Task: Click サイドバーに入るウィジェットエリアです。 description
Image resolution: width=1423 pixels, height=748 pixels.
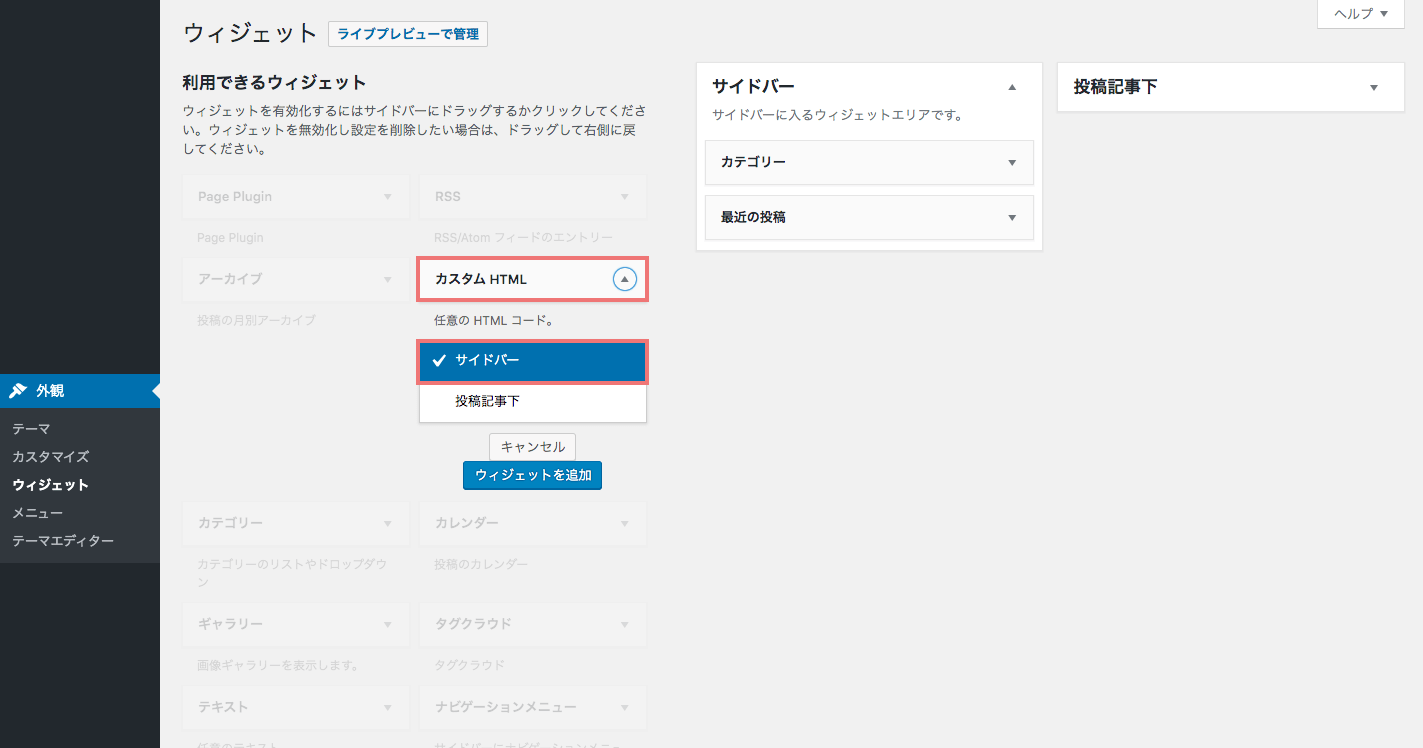Action: [837, 115]
